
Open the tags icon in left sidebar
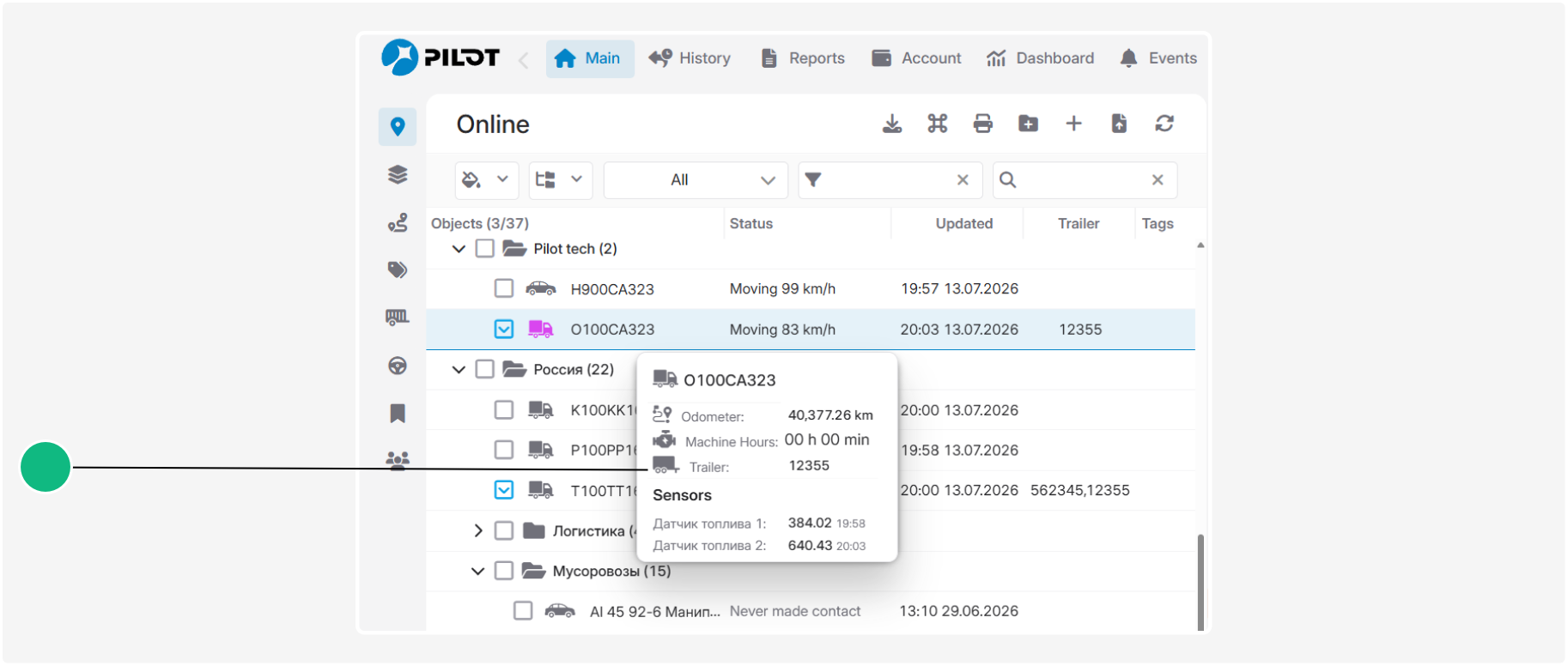click(x=398, y=269)
